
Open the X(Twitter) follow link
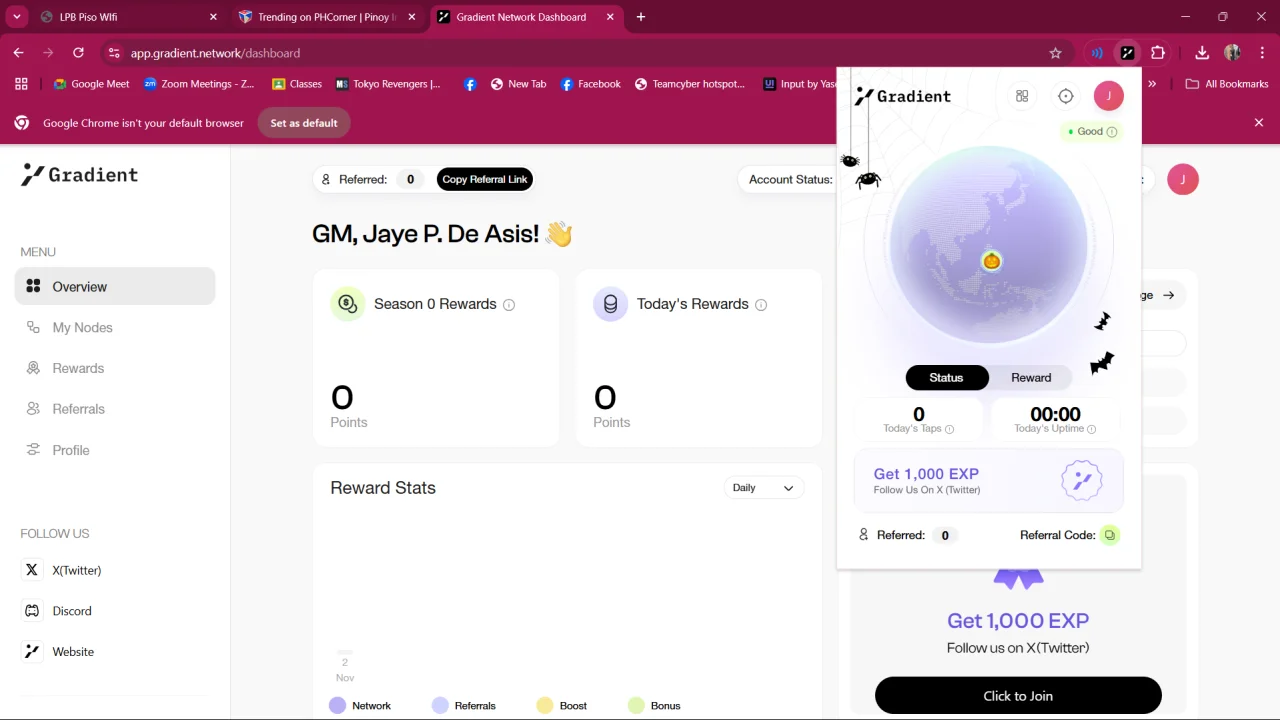tap(62, 570)
